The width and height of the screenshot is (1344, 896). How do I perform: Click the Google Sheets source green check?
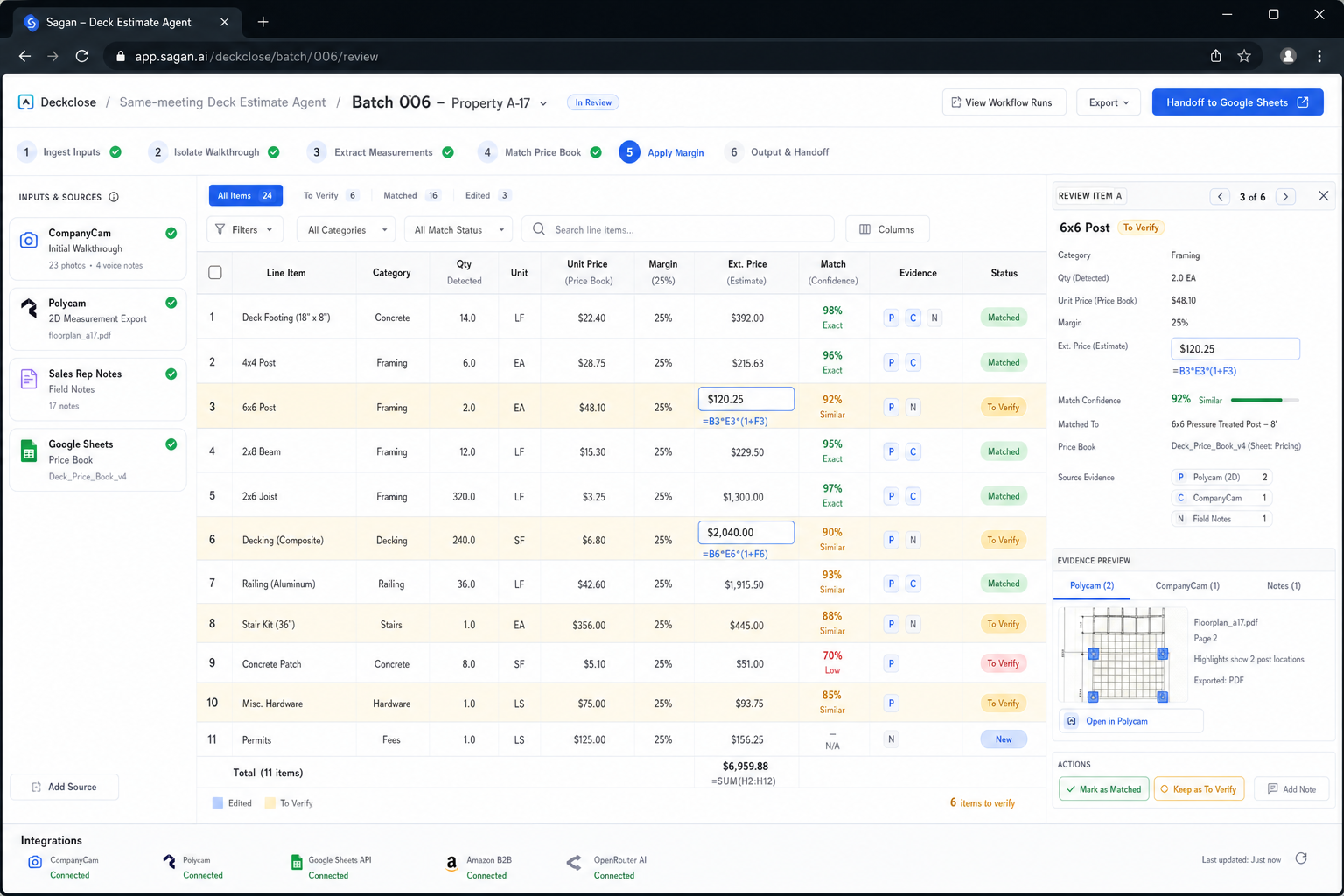pos(171,444)
